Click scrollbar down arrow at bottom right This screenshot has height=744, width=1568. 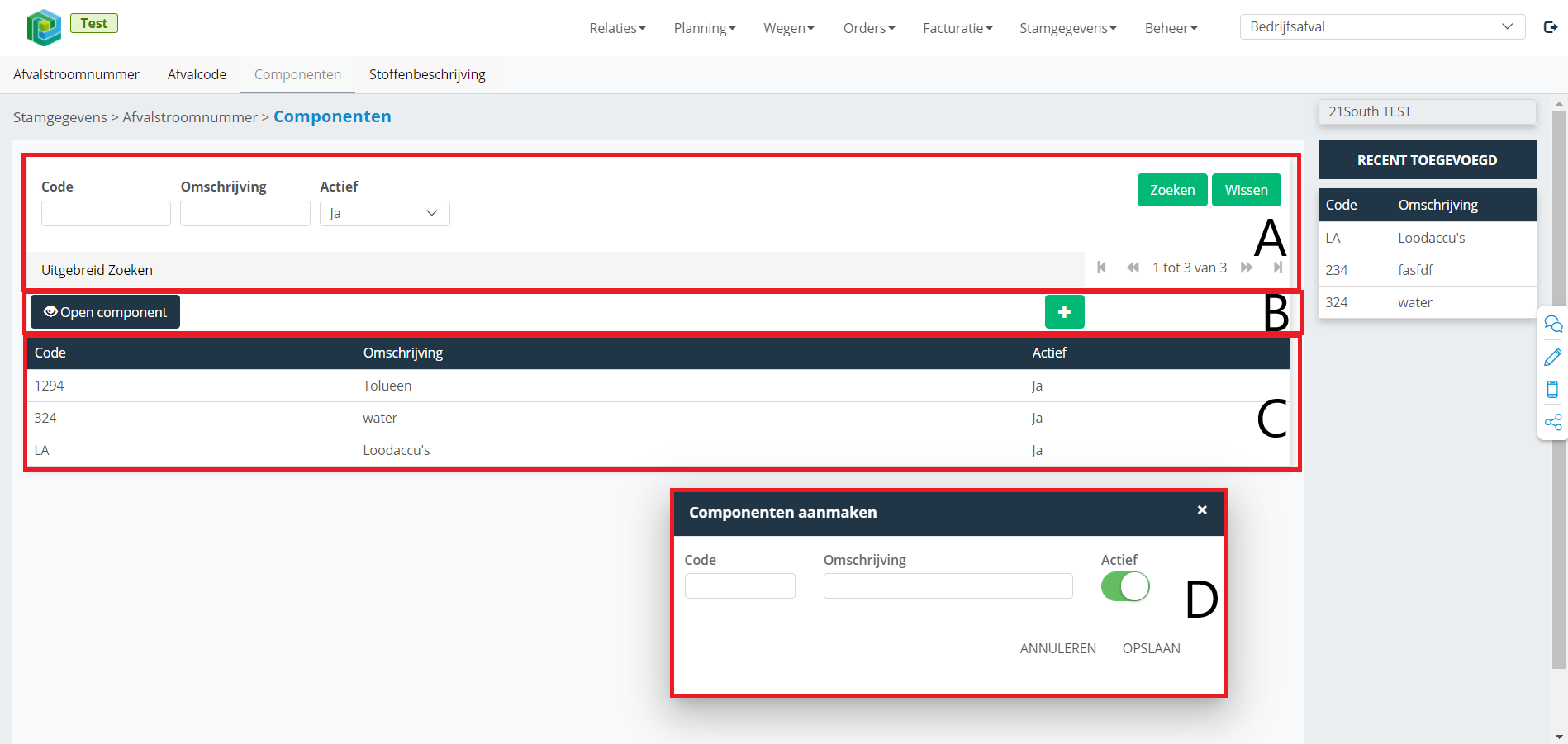click(x=1559, y=737)
